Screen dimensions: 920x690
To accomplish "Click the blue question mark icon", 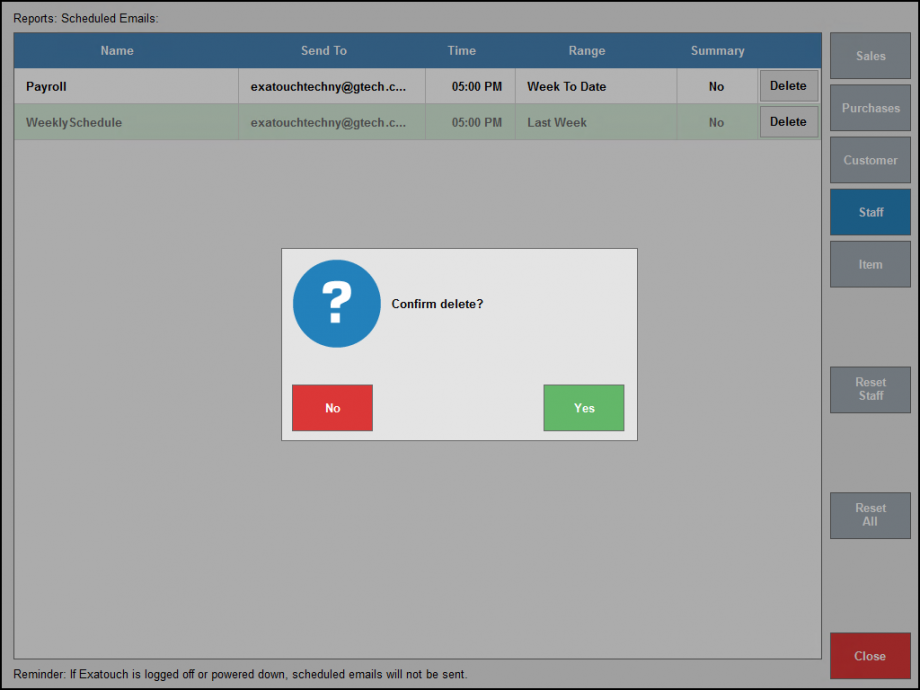I will pos(336,303).
